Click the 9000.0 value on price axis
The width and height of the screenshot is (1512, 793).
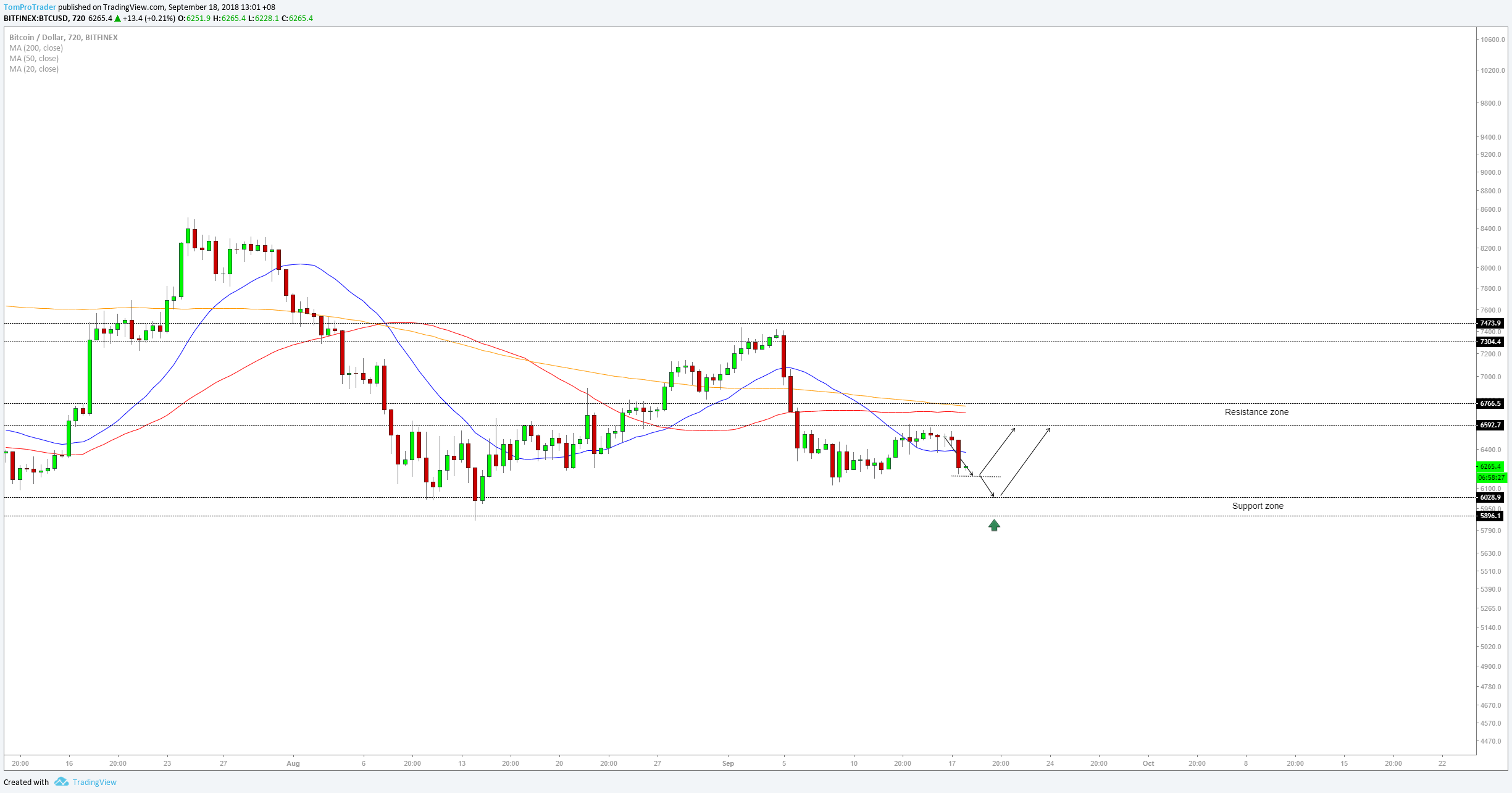[x=1490, y=172]
